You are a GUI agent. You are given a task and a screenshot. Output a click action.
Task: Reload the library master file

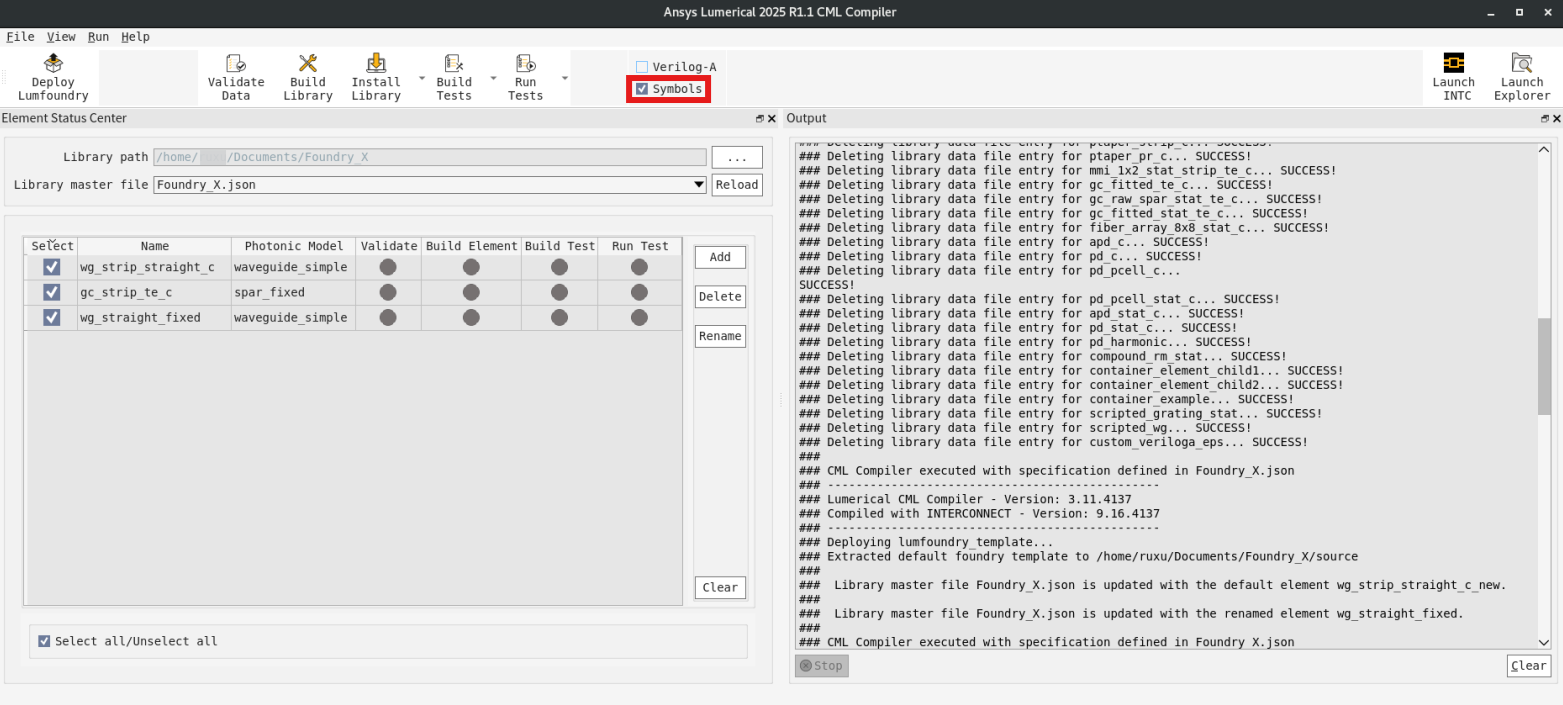pyautogui.click(x=737, y=185)
